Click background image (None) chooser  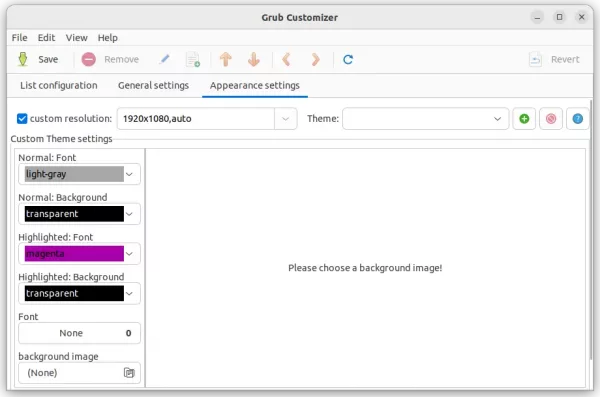pyautogui.click(x=79, y=372)
